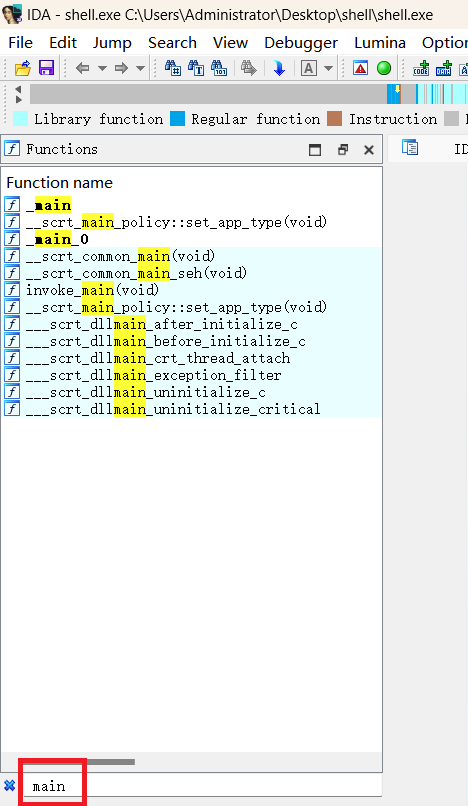Click the main filter text field
Viewport: 468px width, 806px height.
(x=202, y=786)
